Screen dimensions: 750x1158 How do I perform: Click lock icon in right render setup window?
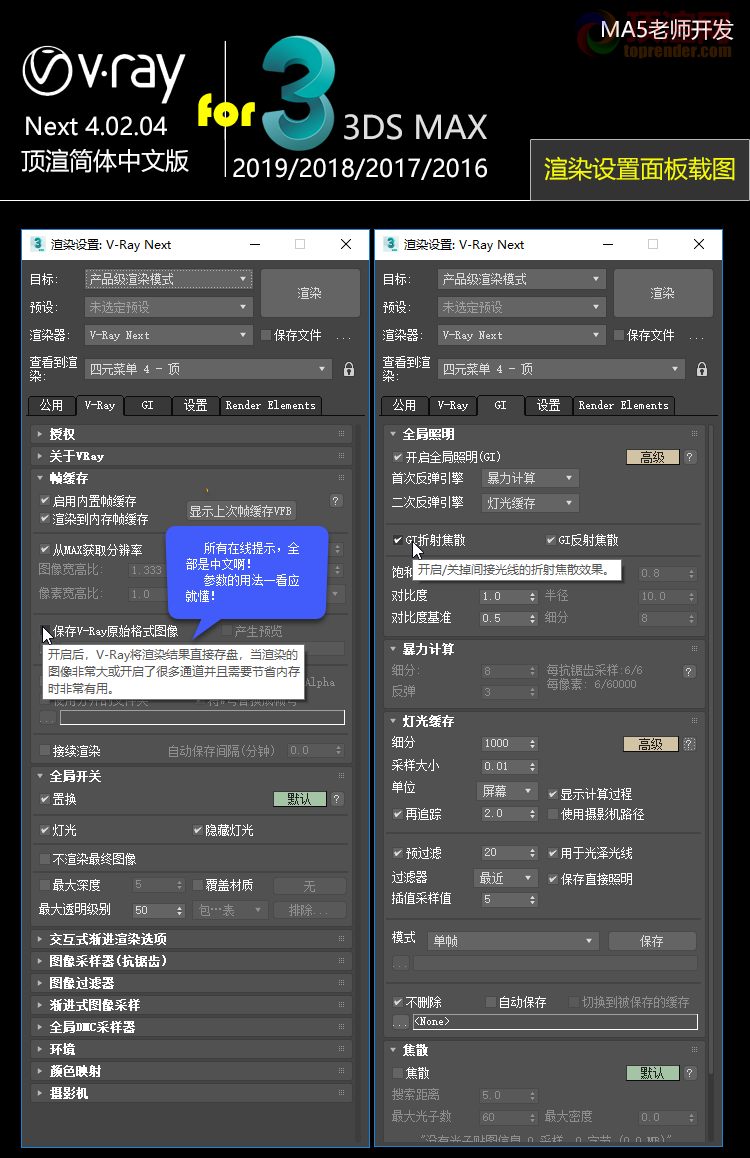(x=702, y=369)
